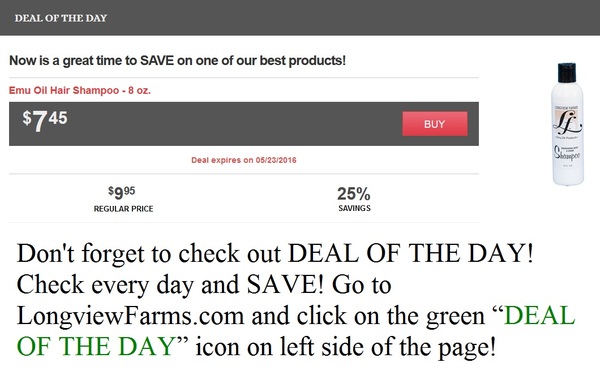Click the LongviewFarms.com text

point(130,316)
